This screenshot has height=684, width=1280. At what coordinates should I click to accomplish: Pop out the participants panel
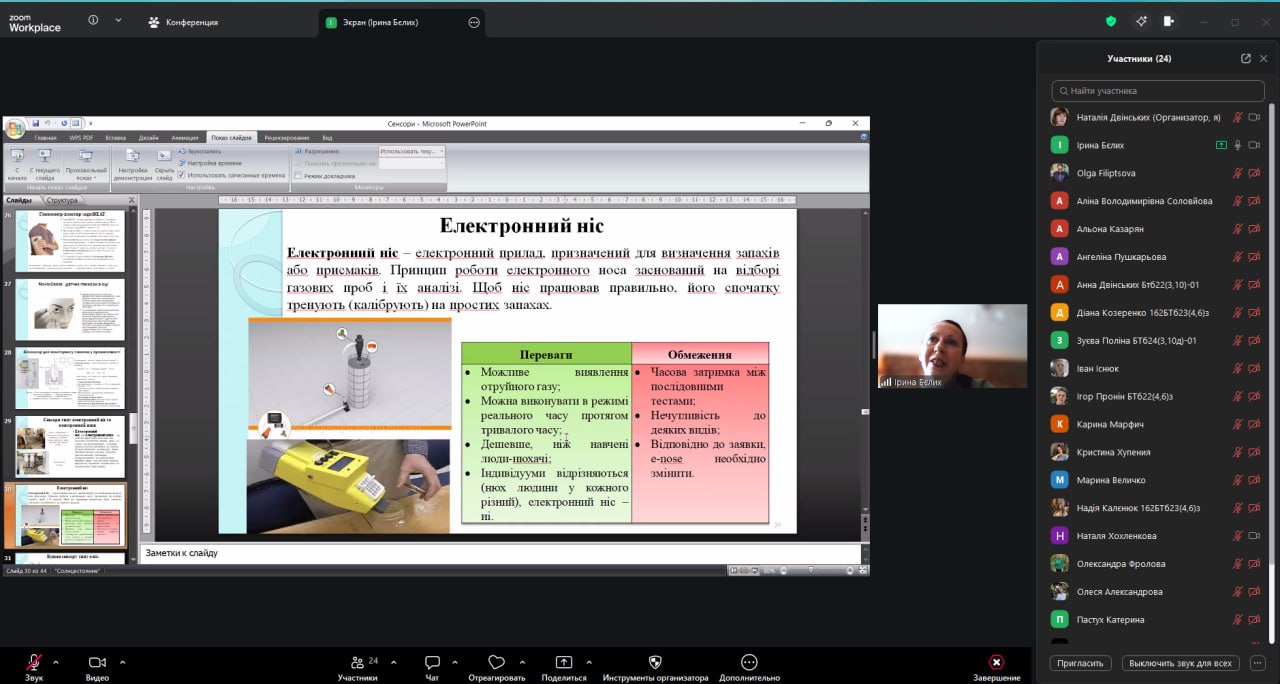(1246, 58)
